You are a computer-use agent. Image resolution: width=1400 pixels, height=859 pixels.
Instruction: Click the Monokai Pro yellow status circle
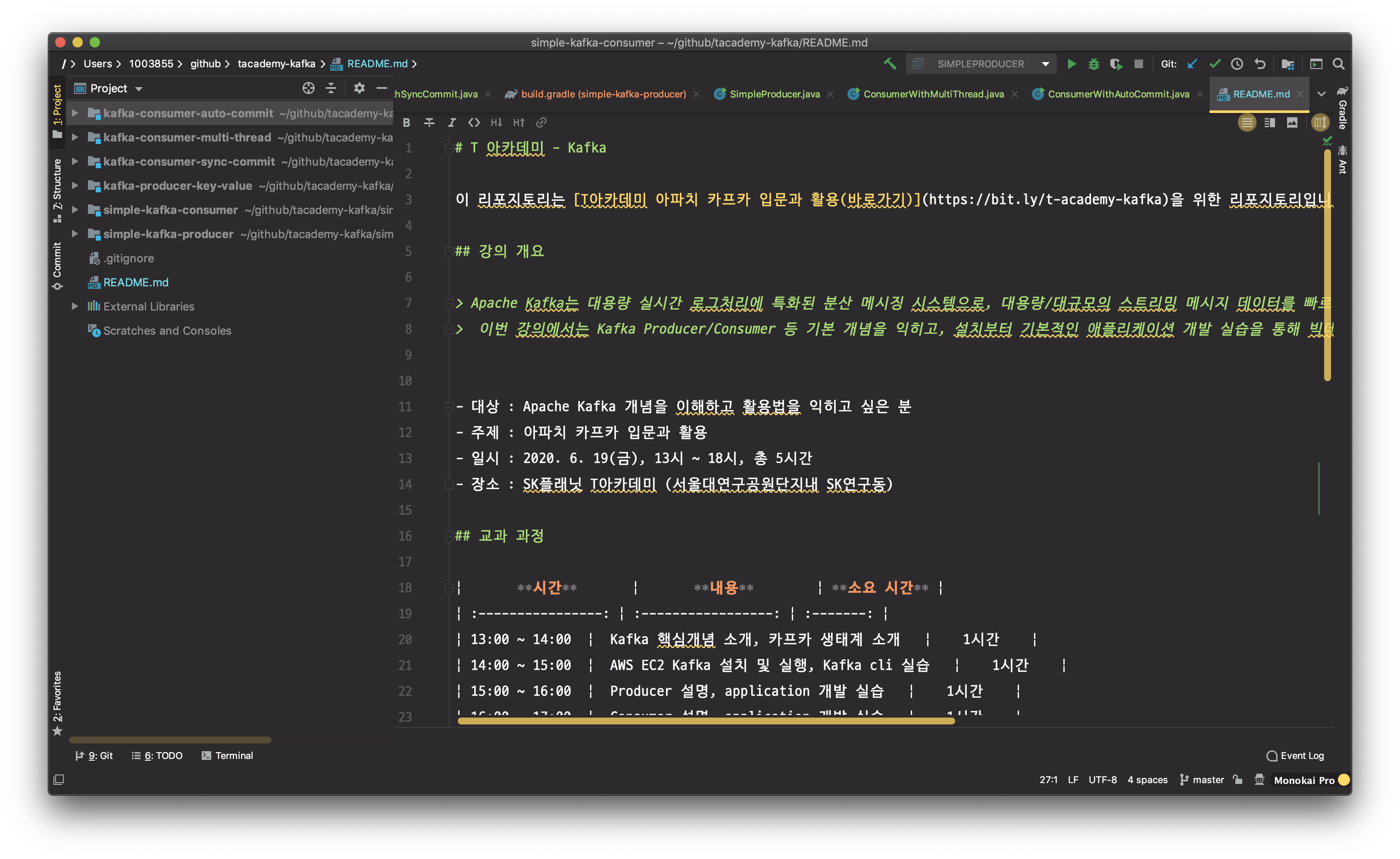click(x=1344, y=779)
